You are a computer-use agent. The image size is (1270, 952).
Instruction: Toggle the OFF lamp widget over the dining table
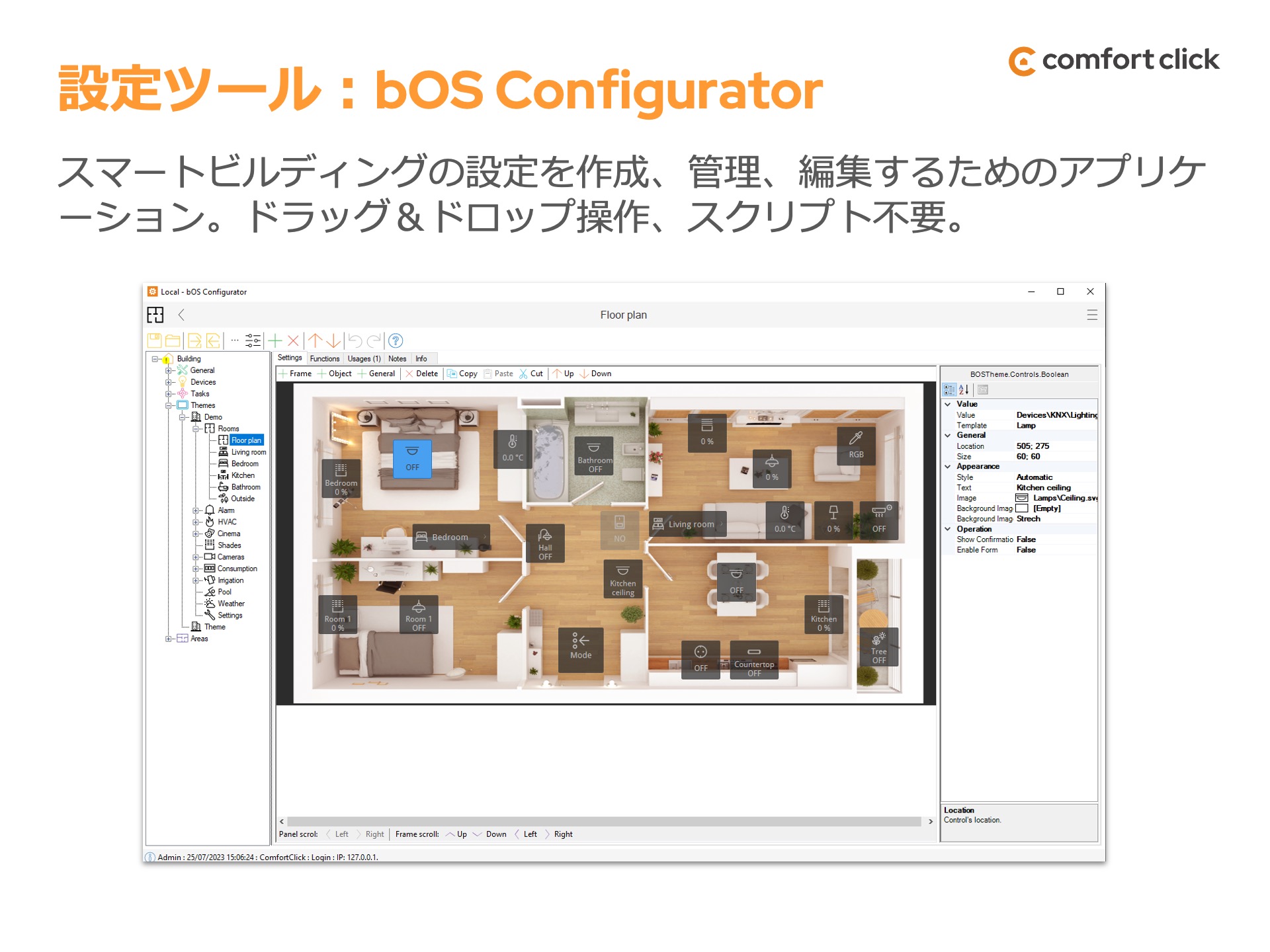736,581
